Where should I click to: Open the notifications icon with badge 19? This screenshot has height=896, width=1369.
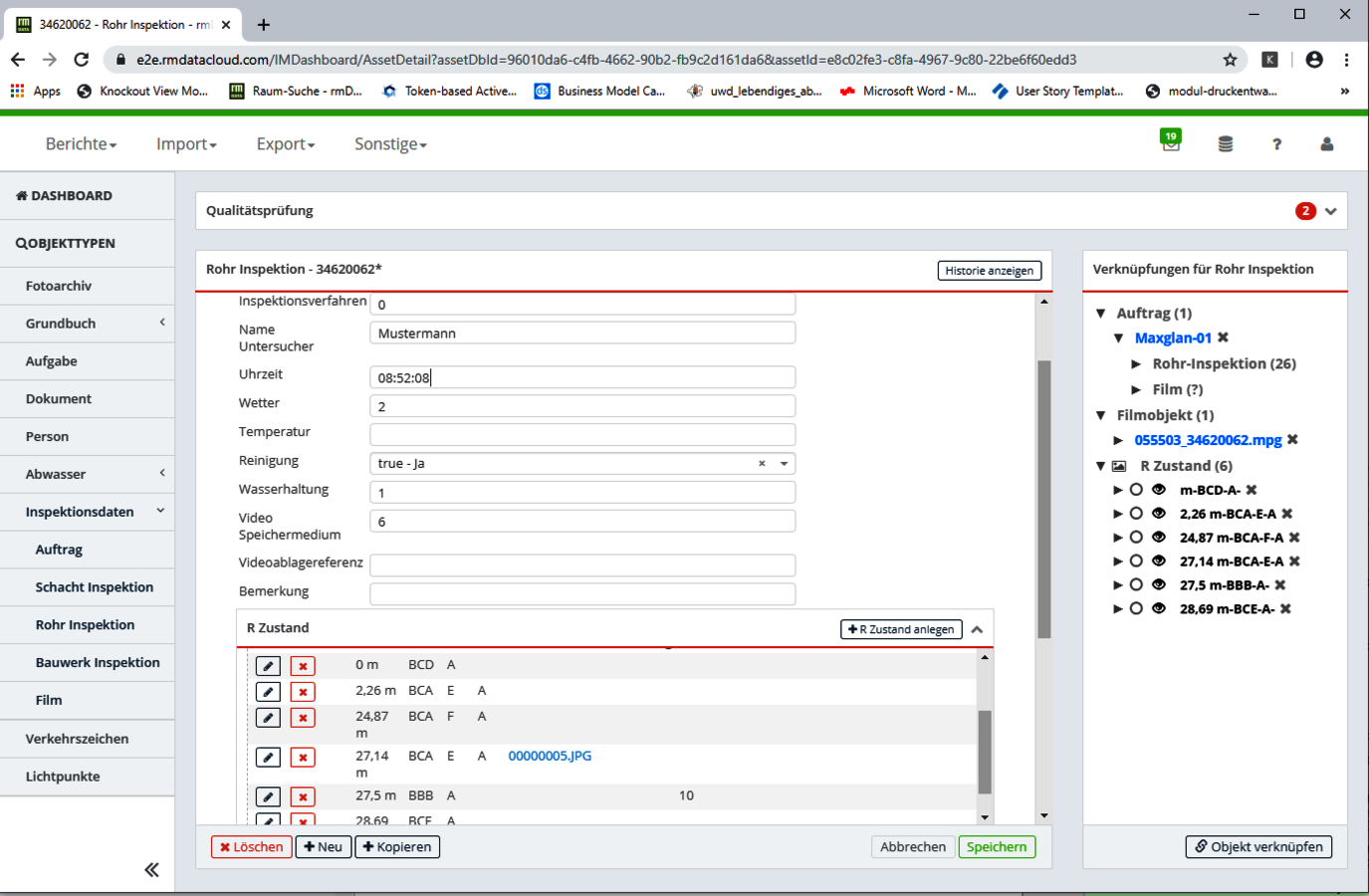point(1171,143)
